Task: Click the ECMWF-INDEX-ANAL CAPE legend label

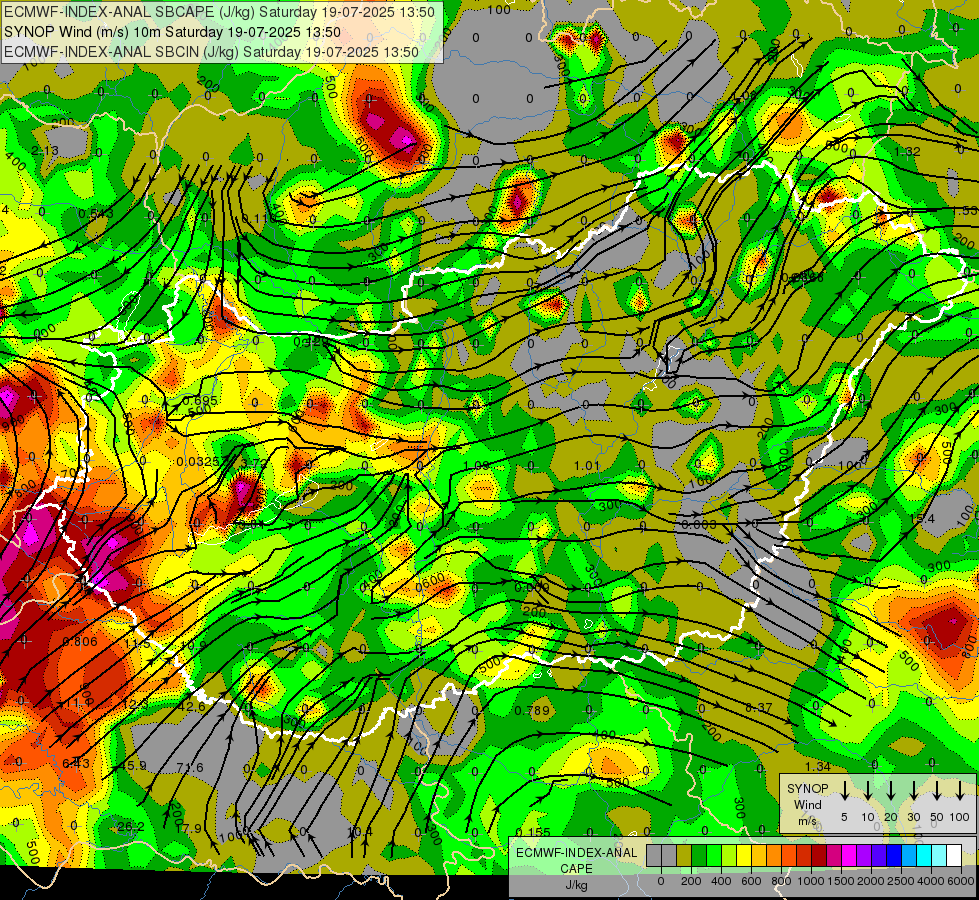Action: [576, 860]
